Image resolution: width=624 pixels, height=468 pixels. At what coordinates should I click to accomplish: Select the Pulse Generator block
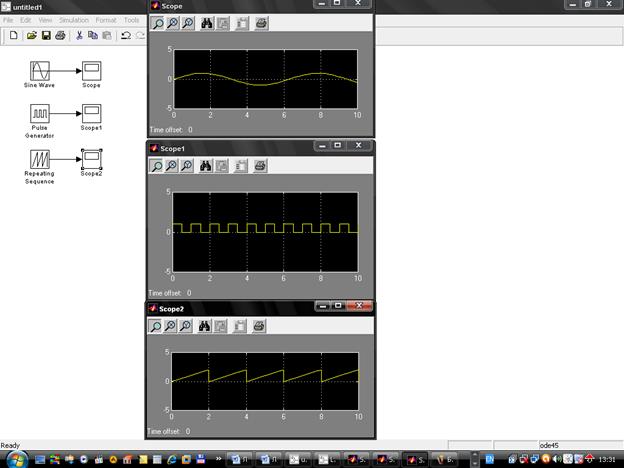40,114
